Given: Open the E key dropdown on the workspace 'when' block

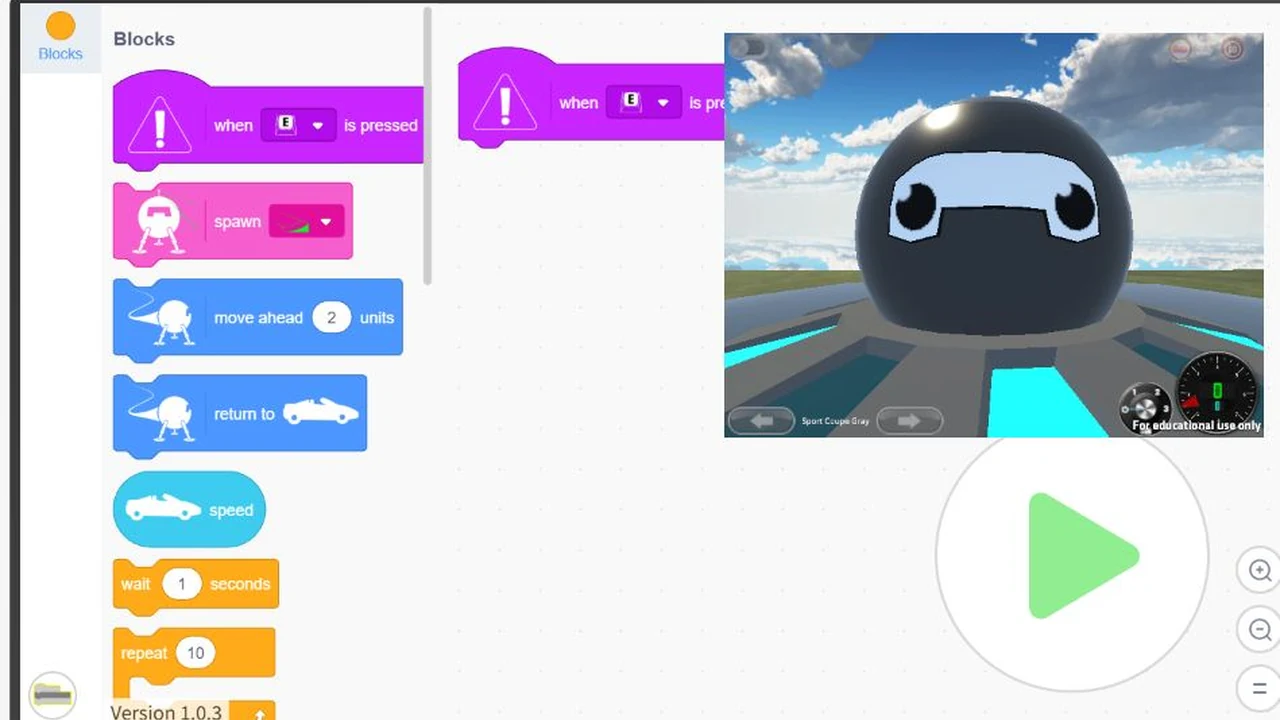Looking at the screenshot, I should [x=644, y=102].
